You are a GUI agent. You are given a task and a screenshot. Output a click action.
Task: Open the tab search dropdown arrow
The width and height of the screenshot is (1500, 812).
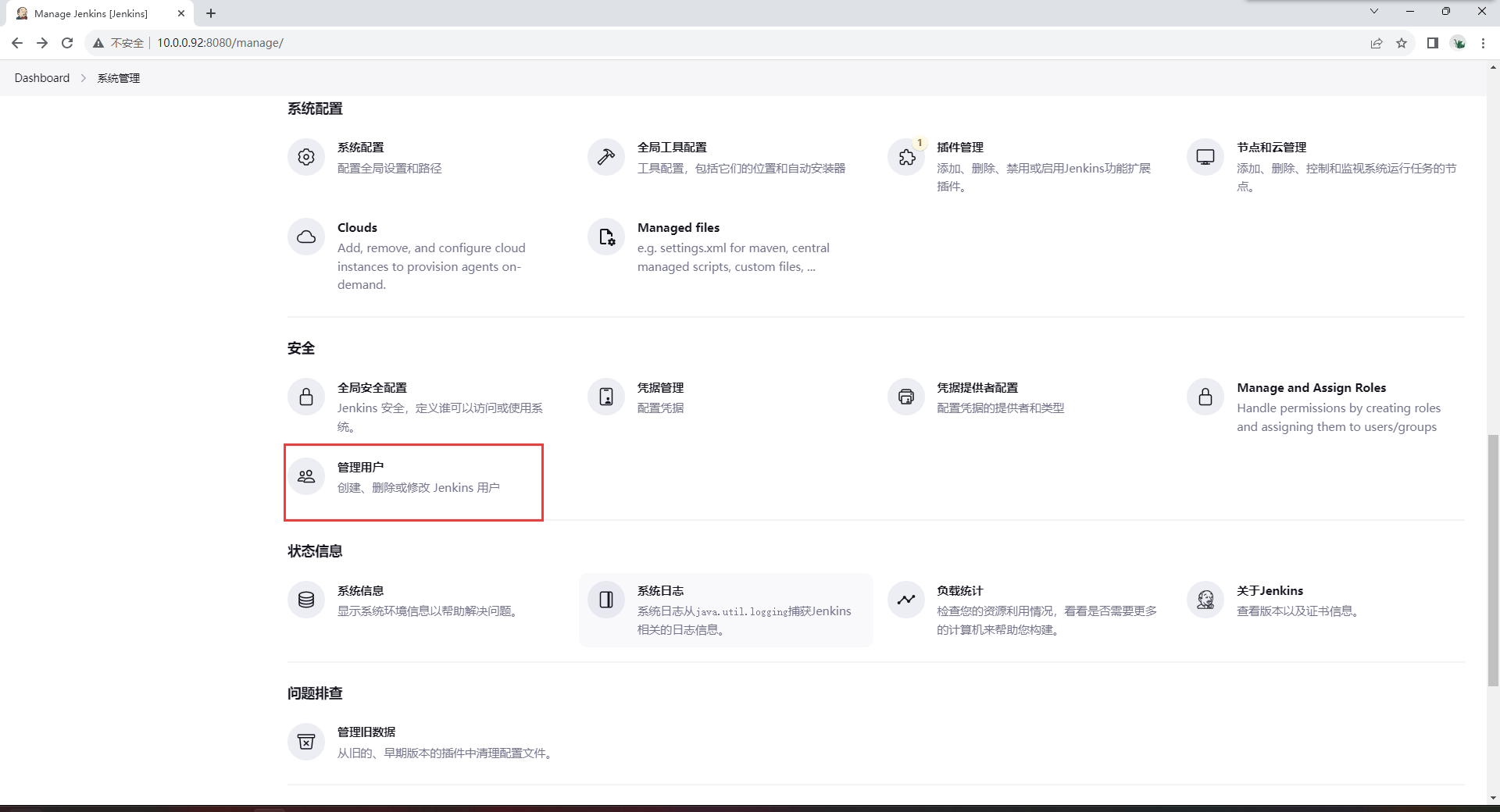1374,11
